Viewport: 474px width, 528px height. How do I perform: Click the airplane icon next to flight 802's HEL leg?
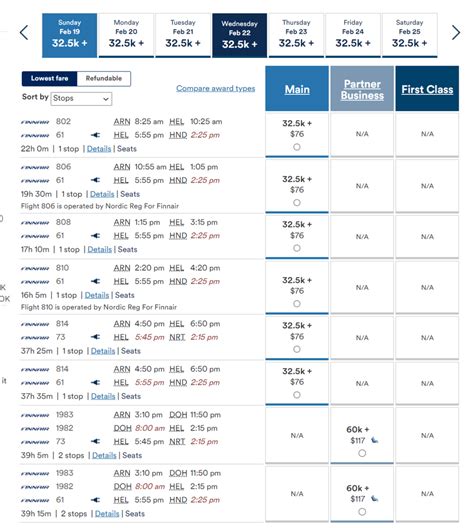tap(96, 135)
